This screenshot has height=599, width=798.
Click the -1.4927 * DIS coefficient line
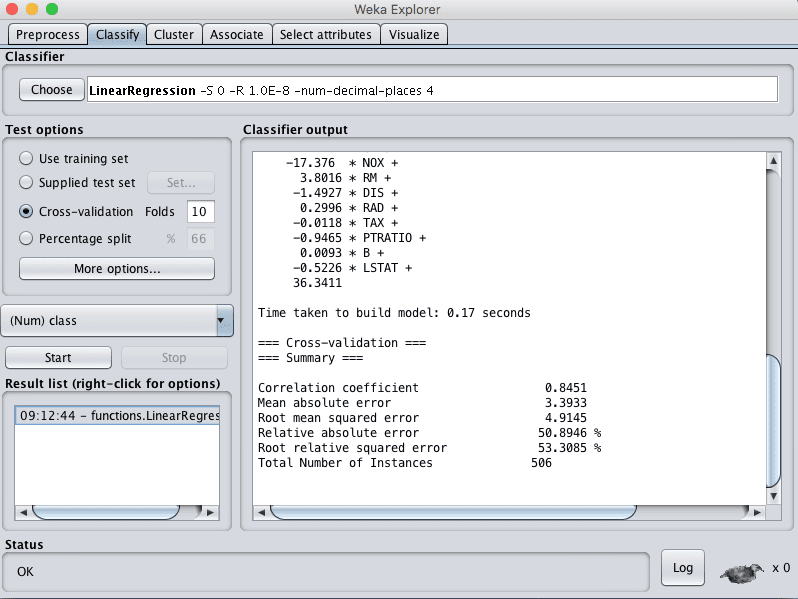[x=345, y=193]
